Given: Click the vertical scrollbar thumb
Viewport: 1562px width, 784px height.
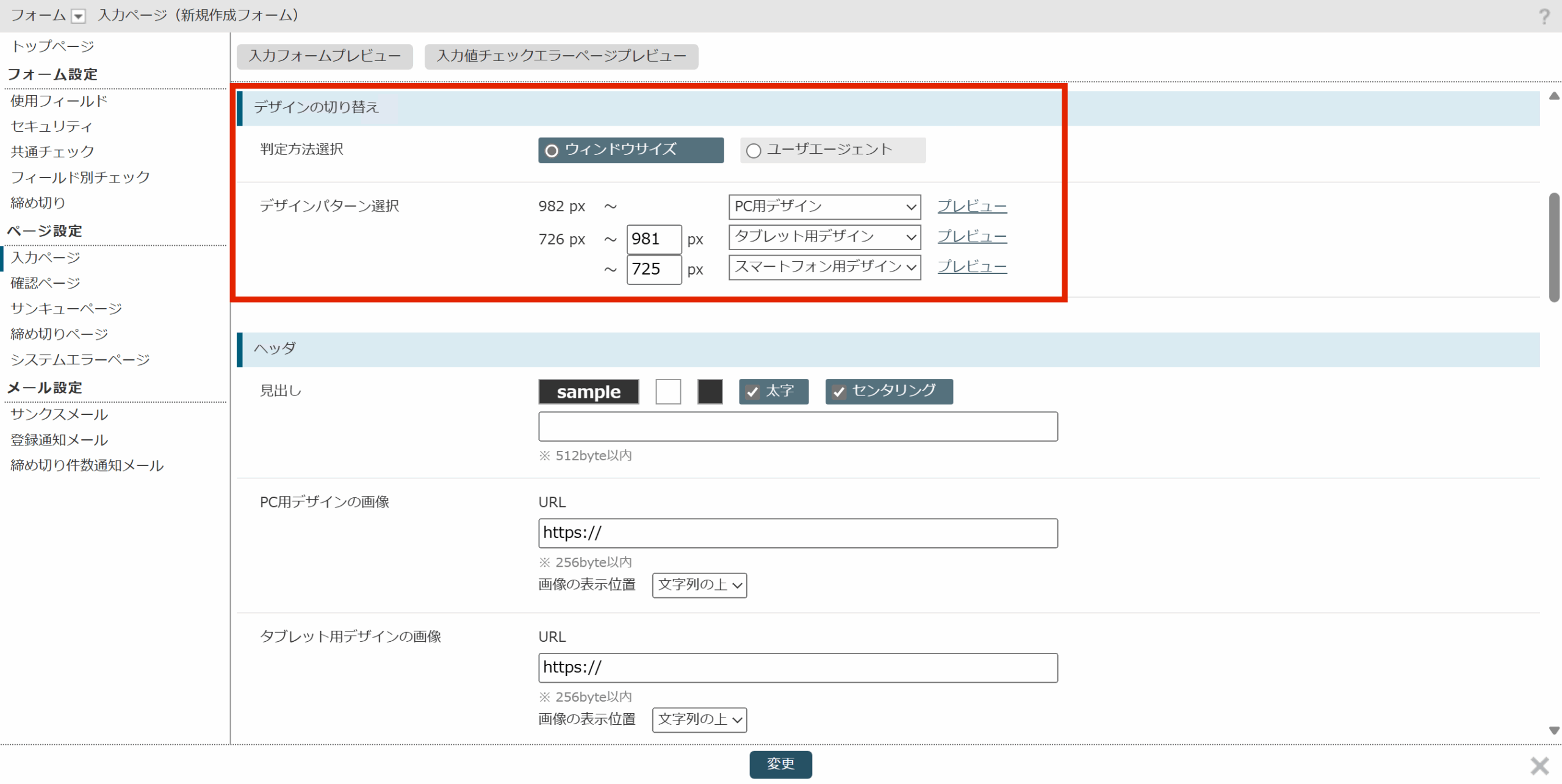Looking at the screenshot, I should 1554,247.
